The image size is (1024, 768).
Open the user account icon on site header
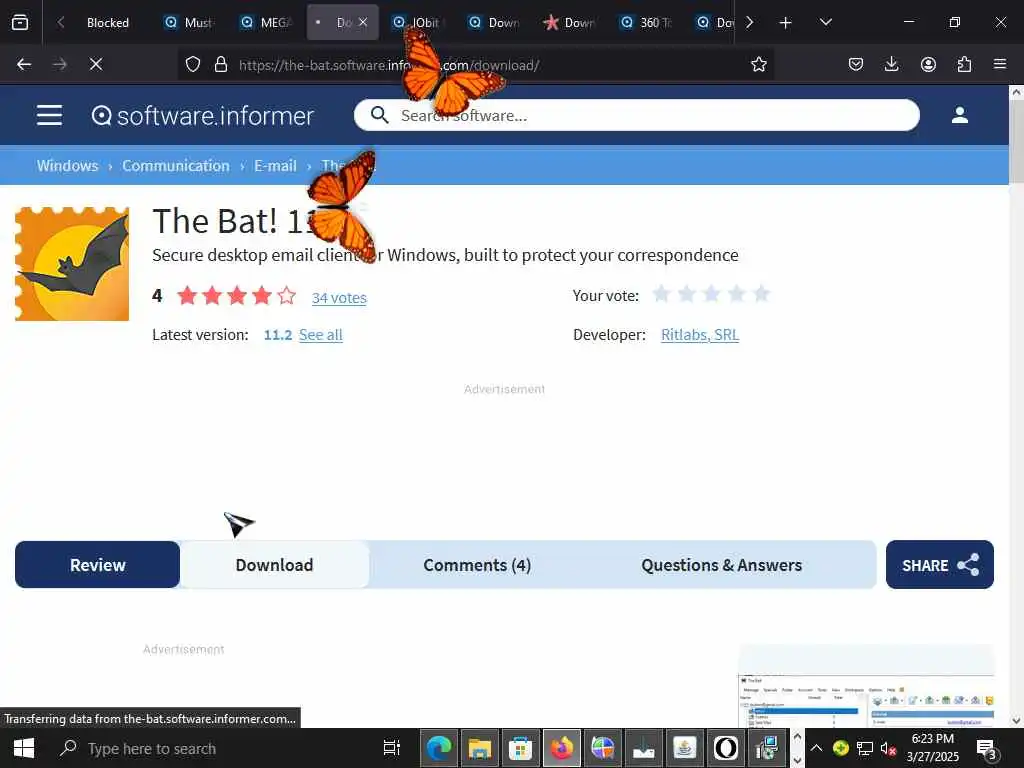959,116
